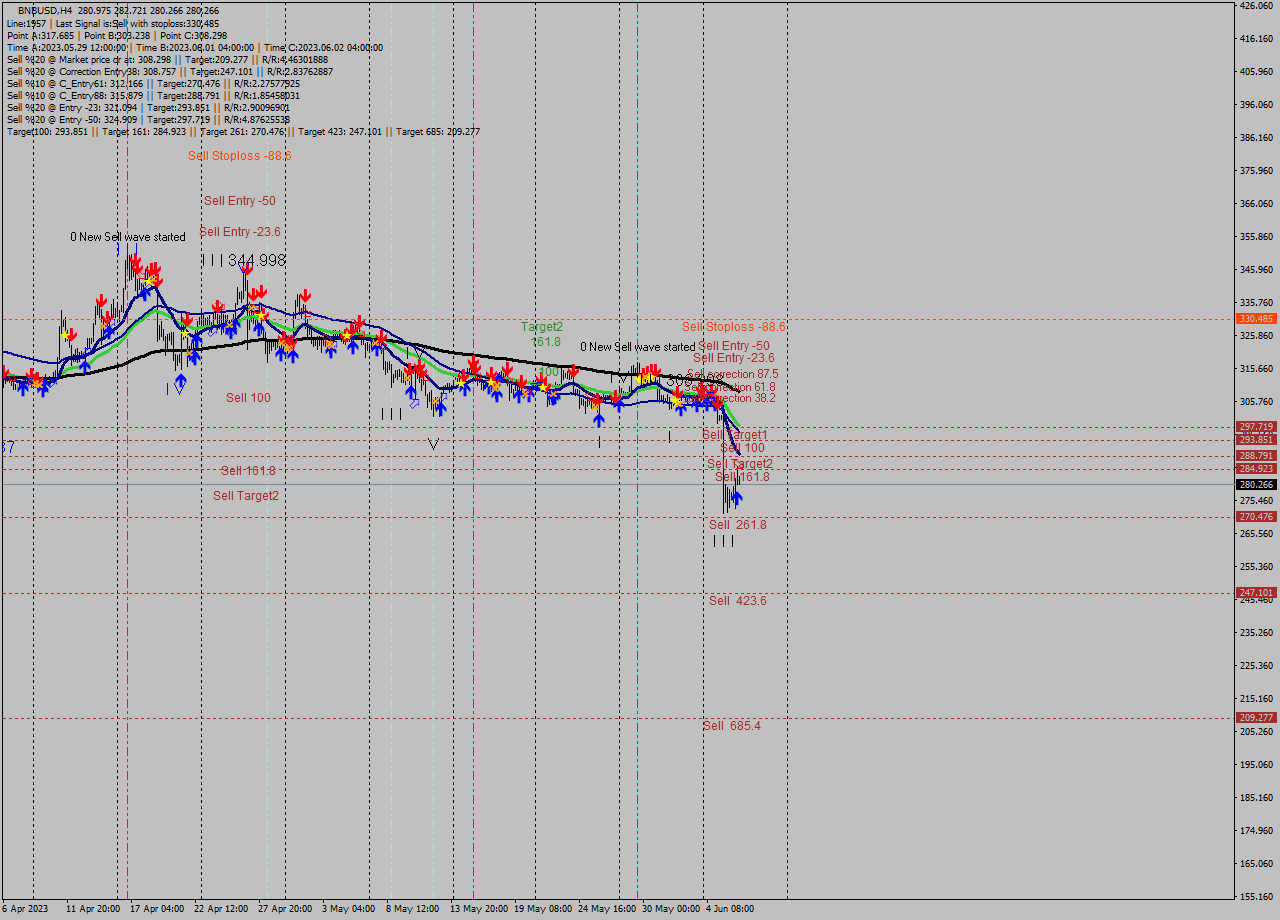The height and width of the screenshot is (920, 1280).
Task: Select the 344.998 price annotation on the chart
Action: pos(255,261)
